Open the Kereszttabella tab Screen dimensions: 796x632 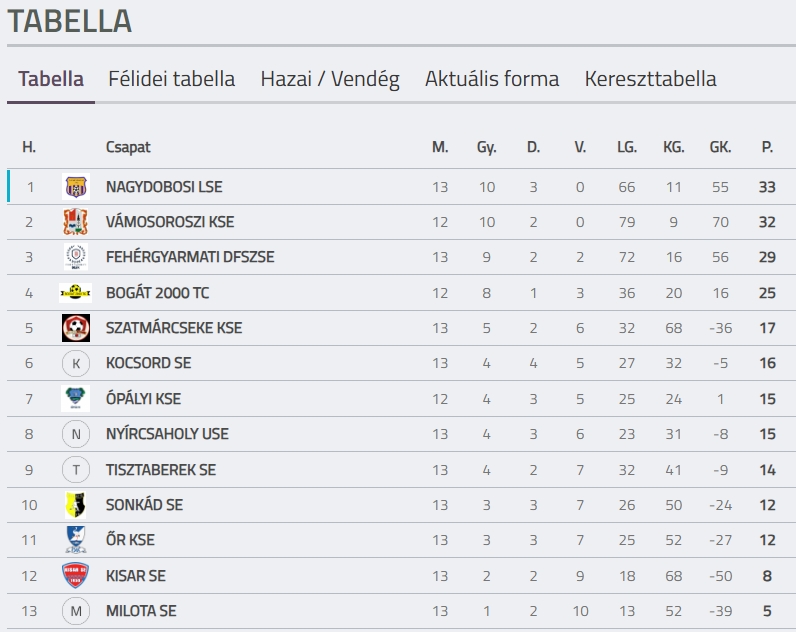(x=650, y=79)
